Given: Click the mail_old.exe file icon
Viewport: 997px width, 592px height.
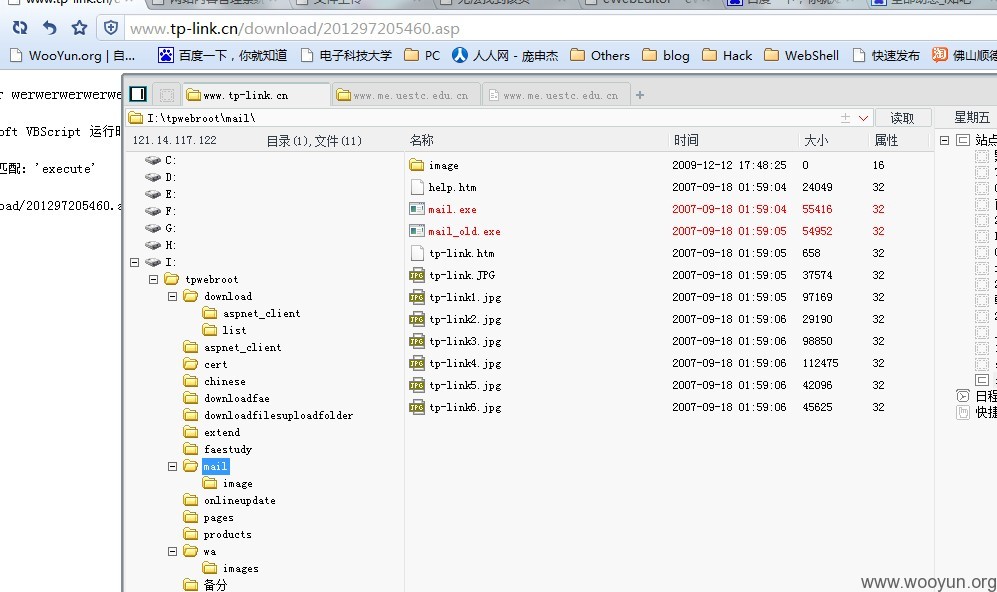Looking at the screenshot, I should pos(417,231).
